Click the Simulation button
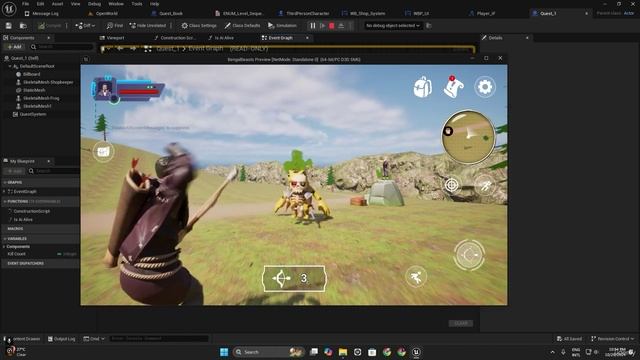This screenshot has width=640, height=360. (x=282, y=26)
